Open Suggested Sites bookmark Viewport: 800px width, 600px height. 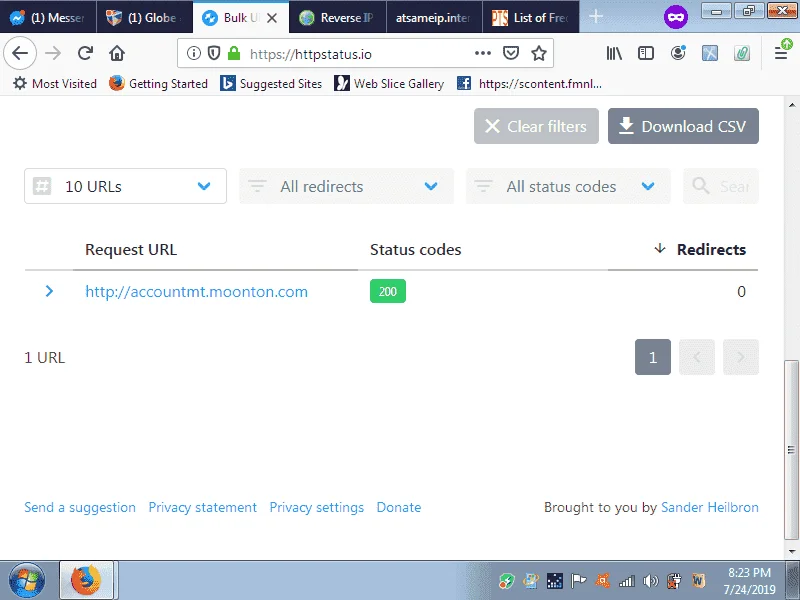(x=271, y=83)
